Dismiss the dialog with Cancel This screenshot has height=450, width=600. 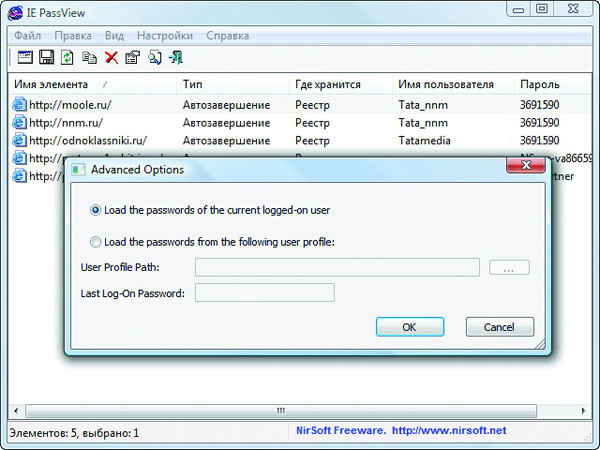499,327
